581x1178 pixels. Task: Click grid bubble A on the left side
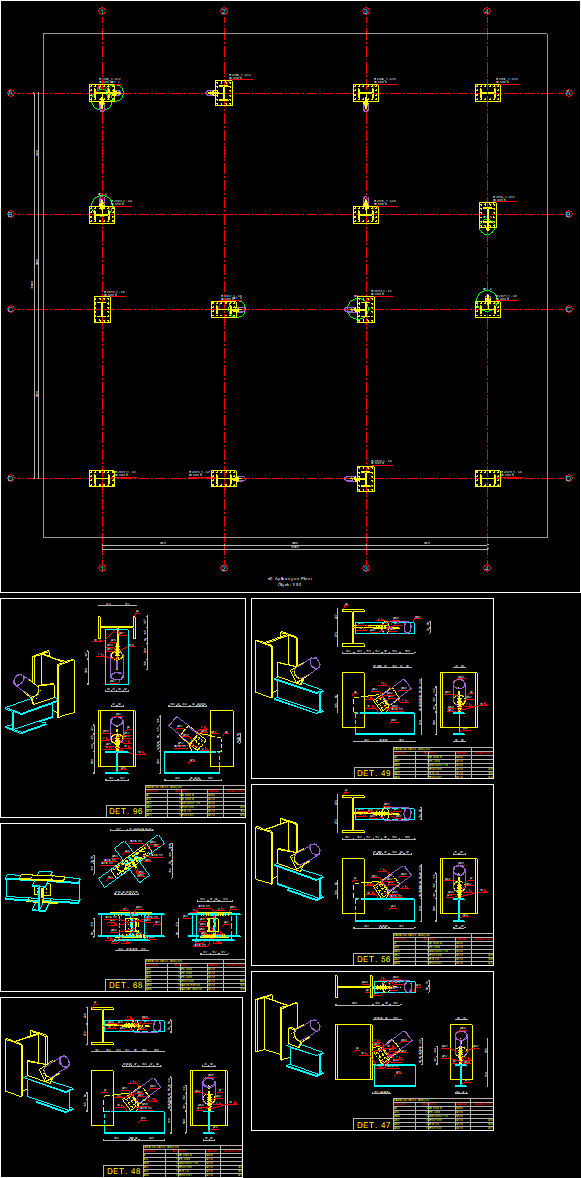click(11, 93)
